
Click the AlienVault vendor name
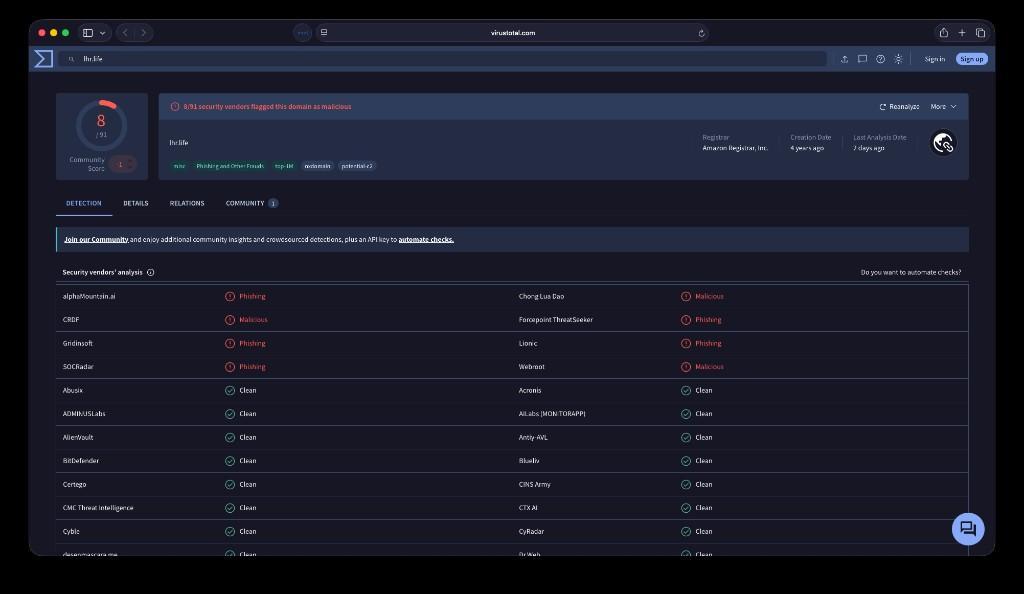[x=78, y=437]
